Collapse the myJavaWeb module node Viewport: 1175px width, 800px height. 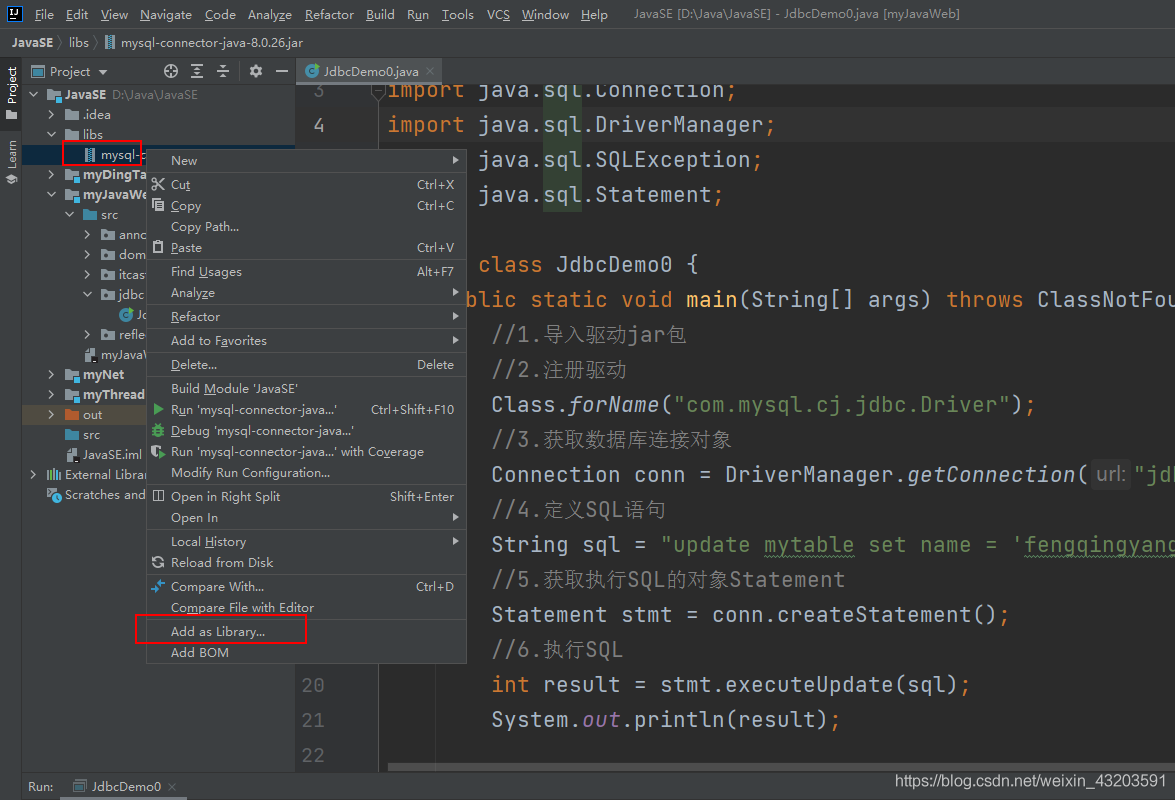pos(51,195)
